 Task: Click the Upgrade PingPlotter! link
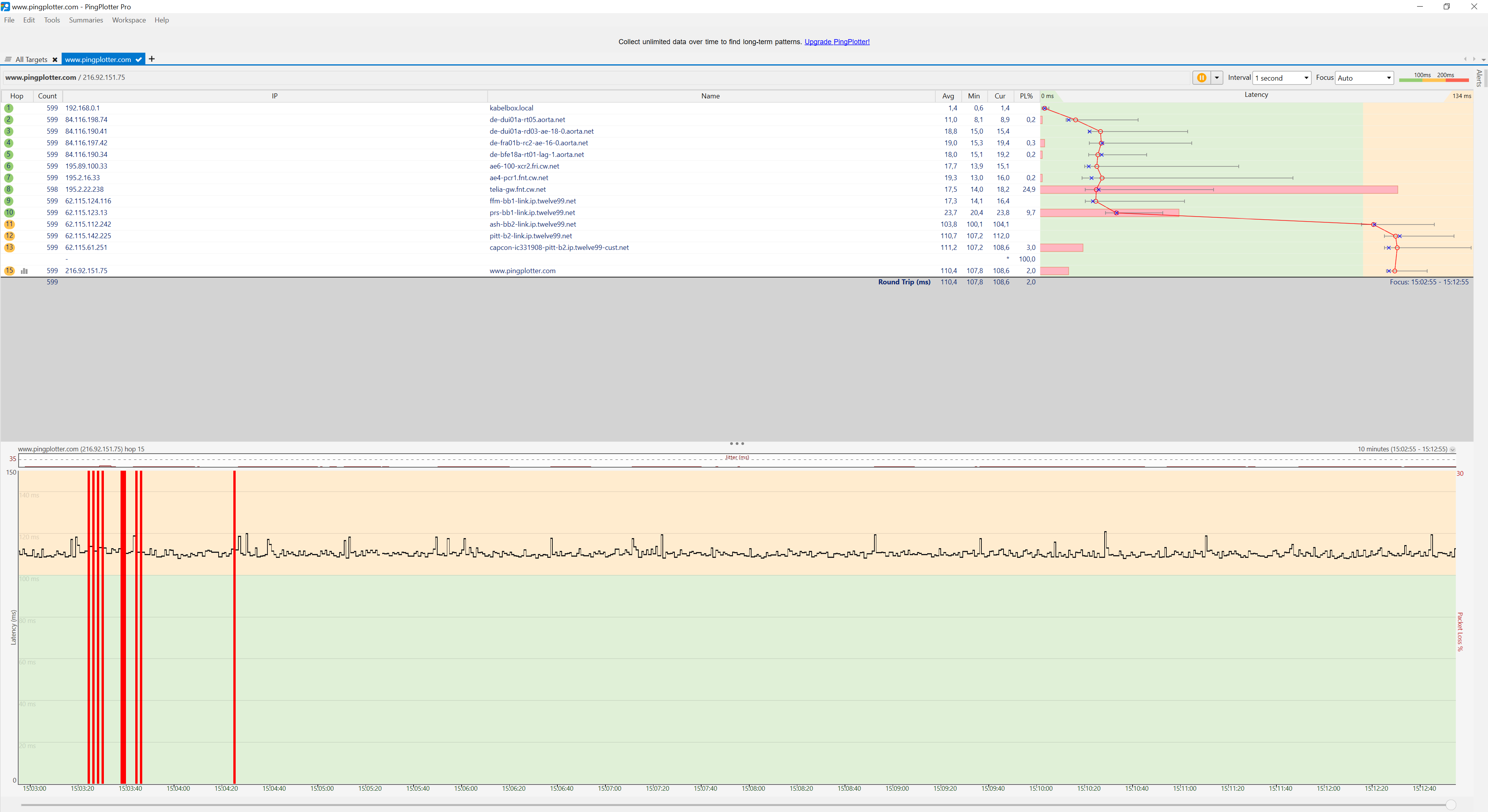[836, 41]
